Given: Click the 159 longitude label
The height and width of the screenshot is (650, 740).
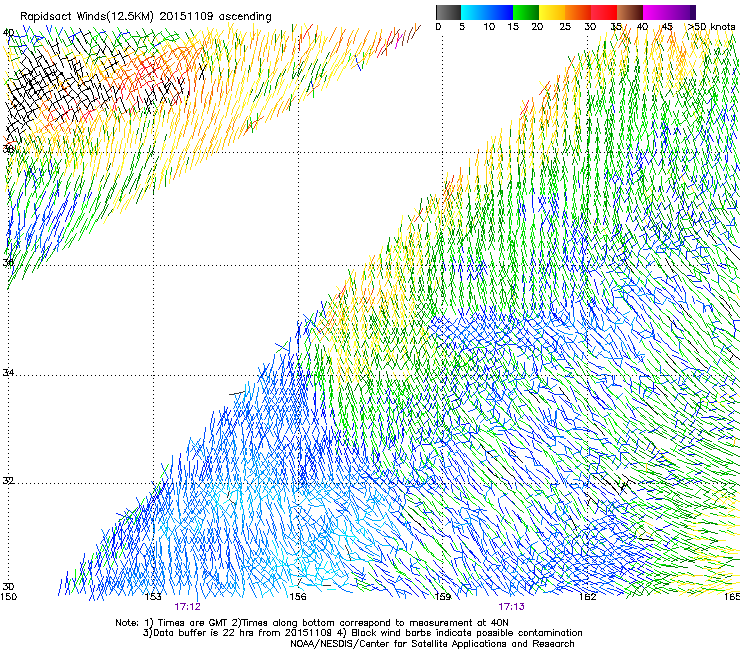Looking at the screenshot, I should tap(443, 597).
